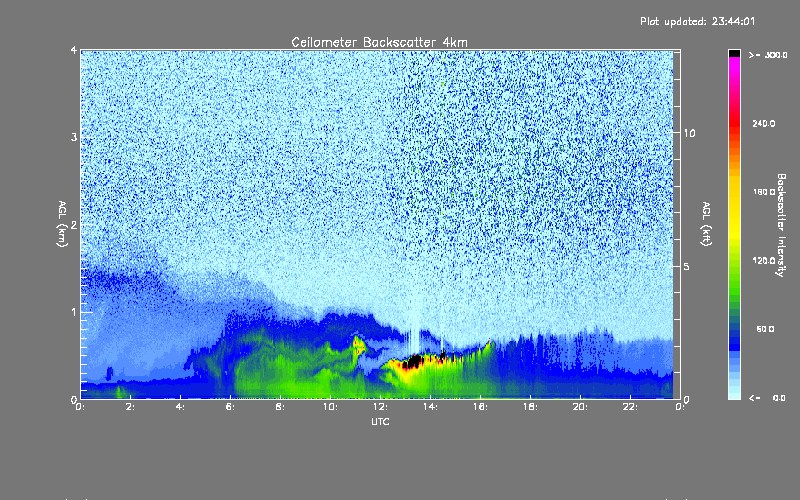Click the '2' km axis tick label
800x500 pixels.
coord(74,224)
